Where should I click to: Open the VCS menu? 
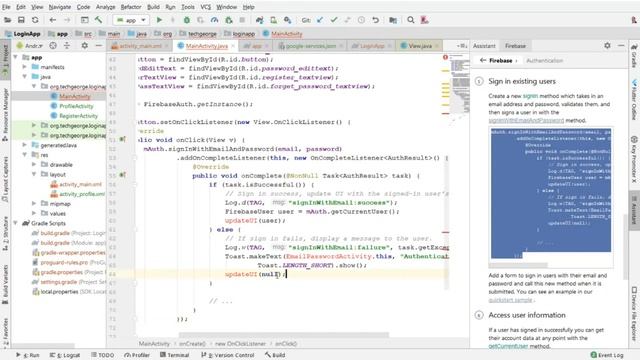pos(206,7)
